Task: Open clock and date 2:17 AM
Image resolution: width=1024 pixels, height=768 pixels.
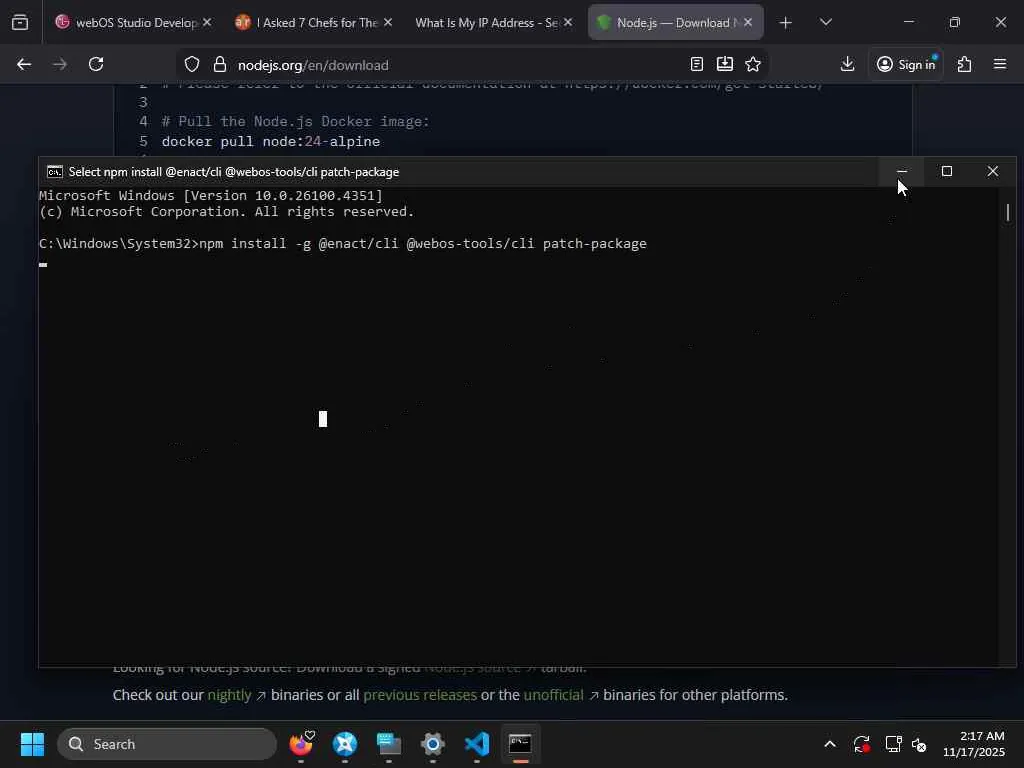Action: click(x=974, y=744)
